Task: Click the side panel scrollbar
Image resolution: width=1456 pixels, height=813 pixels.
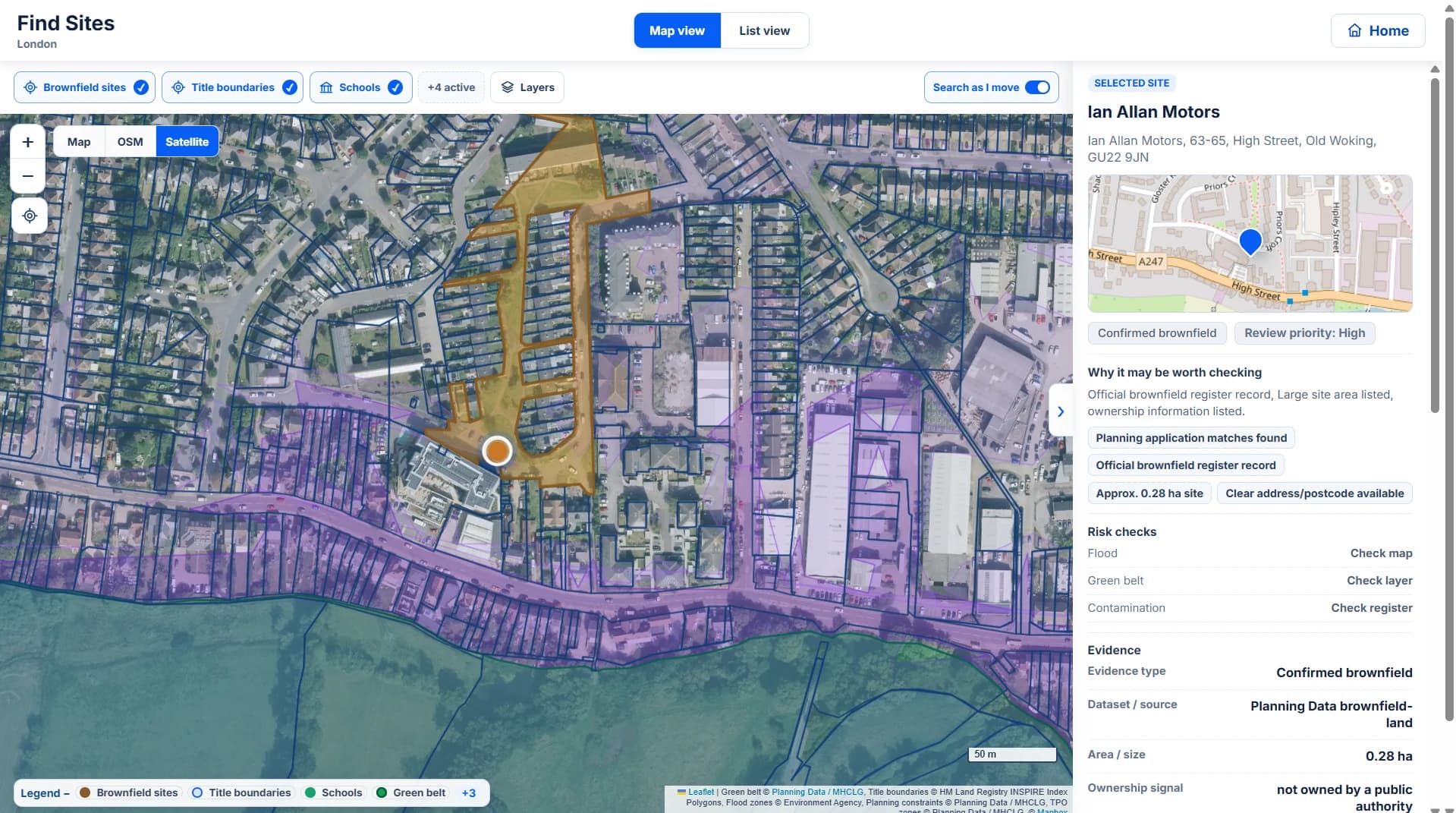Action: tap(1435, 244)
